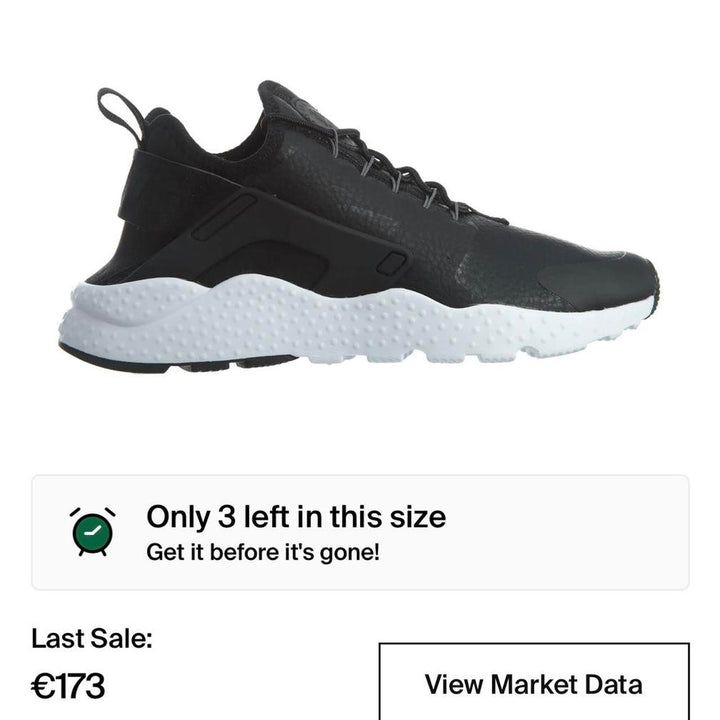Click the 'Get it before it's gone!' text
Image resolution: width=720 pixels, height=720 pixels.
coord(263,552)
